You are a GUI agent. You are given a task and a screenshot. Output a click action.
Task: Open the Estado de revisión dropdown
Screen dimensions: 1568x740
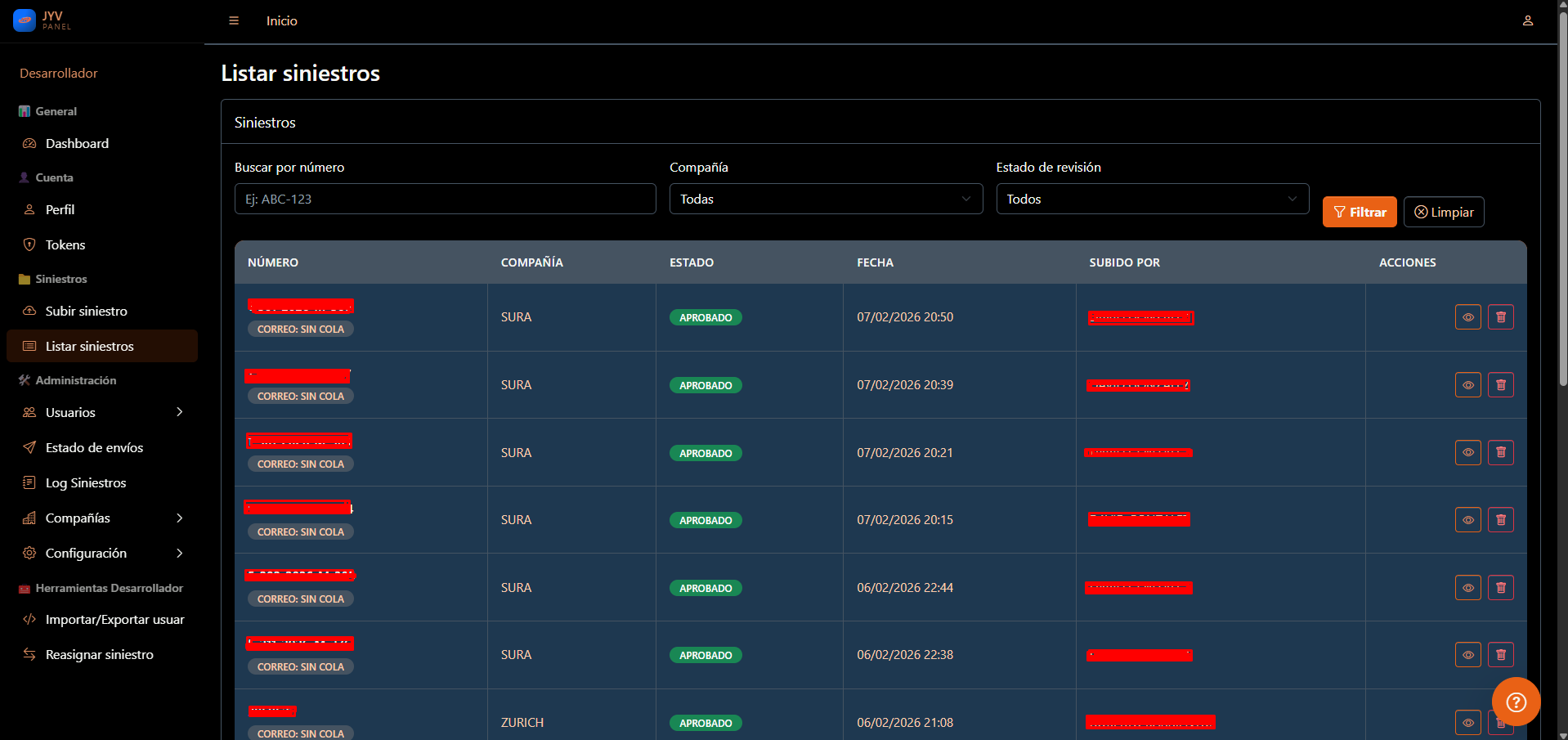click(1151, 199)
